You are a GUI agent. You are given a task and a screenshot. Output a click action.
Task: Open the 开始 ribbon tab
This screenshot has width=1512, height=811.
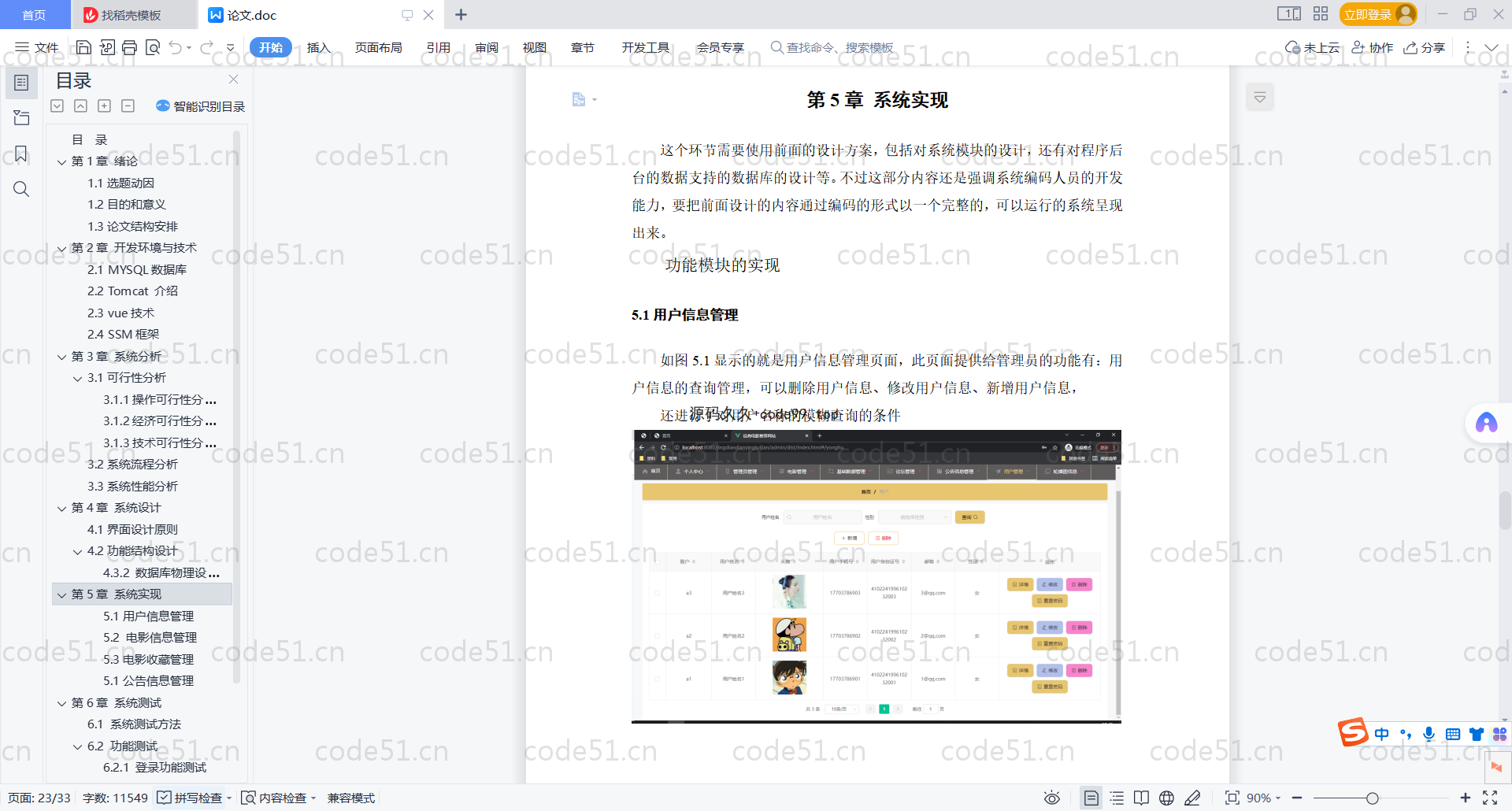coord(271,47)
